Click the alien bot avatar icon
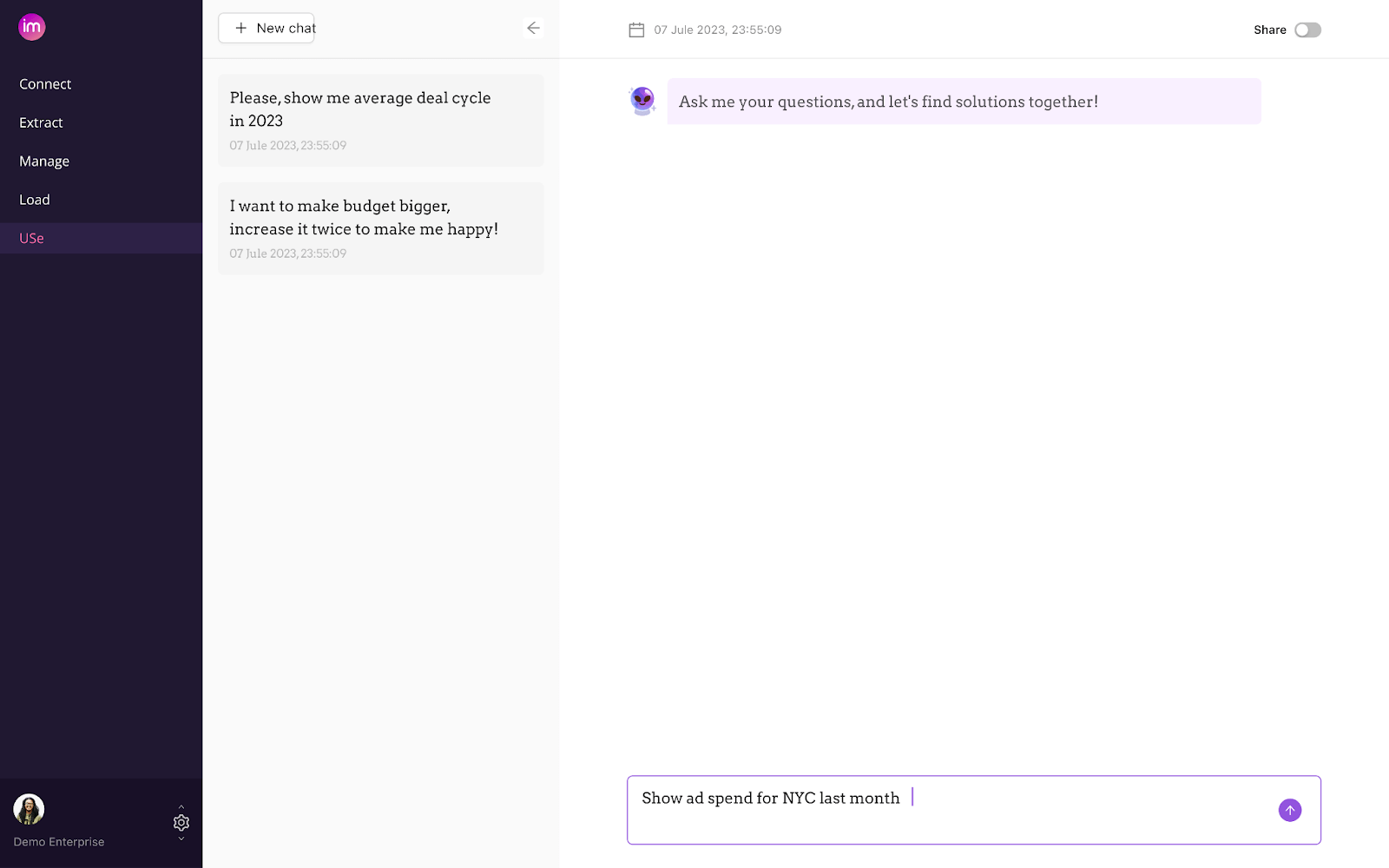The height and width of the screenshot is (868, 1389). pyautogui.click(x=642, y=101)
